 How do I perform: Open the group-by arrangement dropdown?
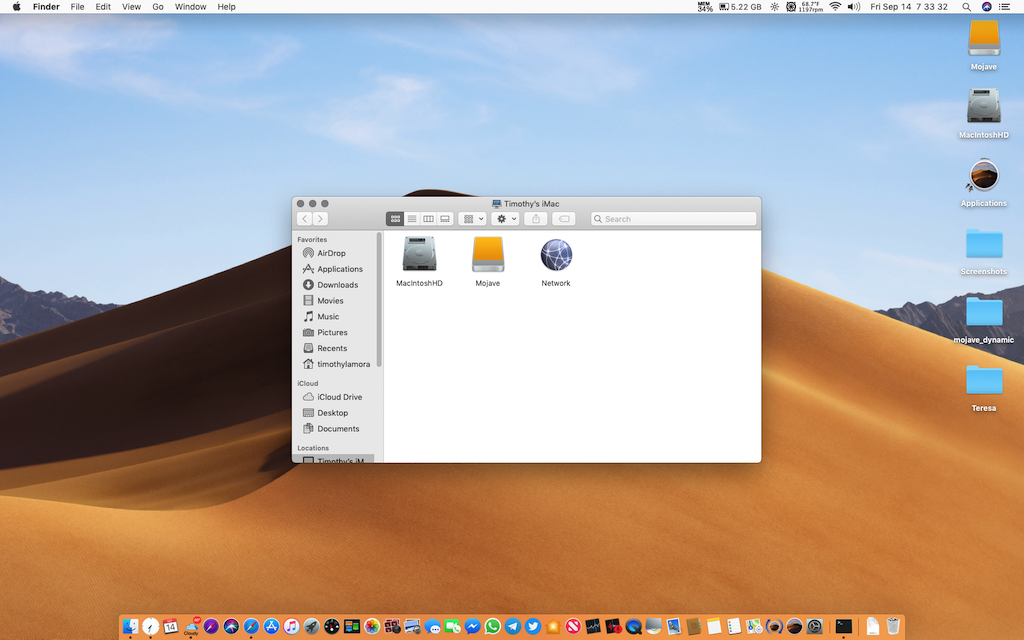473,219
